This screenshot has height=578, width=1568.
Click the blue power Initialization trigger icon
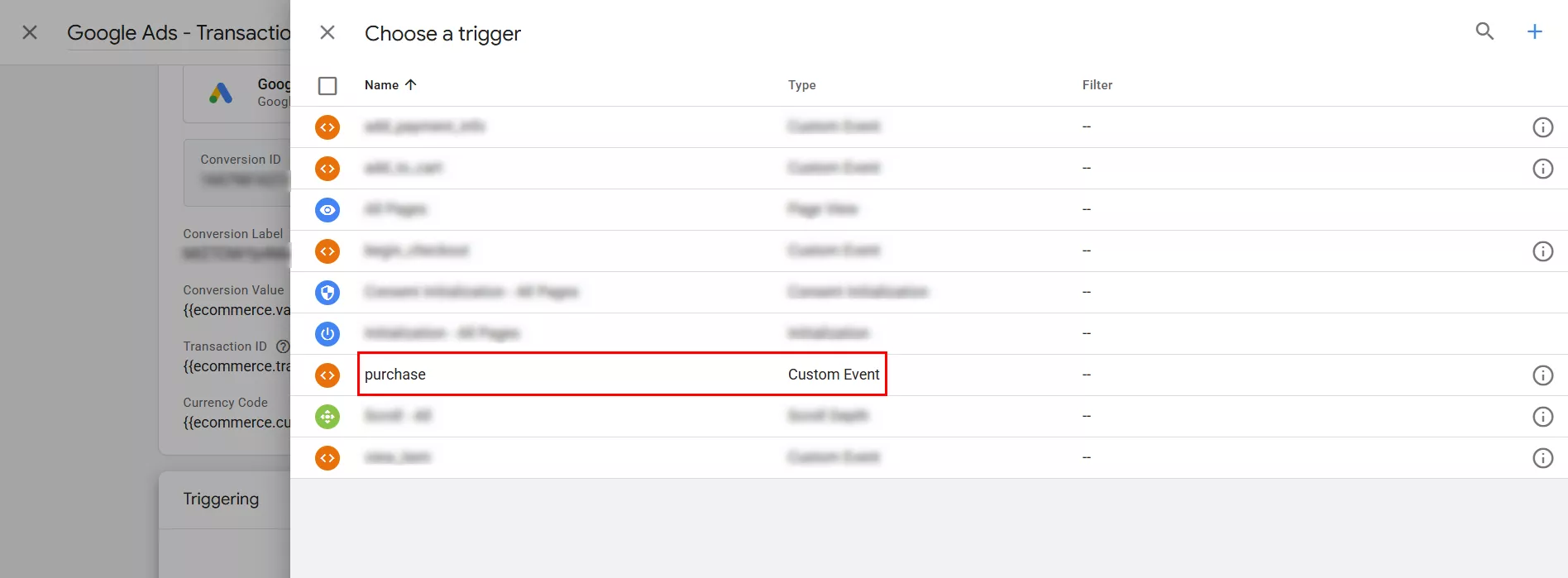(x=327, y=334)
